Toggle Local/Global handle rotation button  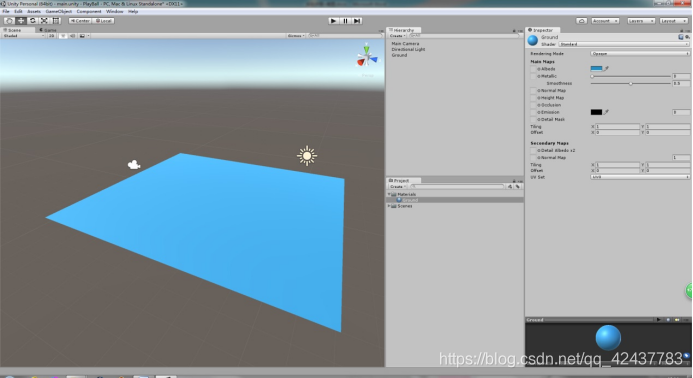[104, 21]
